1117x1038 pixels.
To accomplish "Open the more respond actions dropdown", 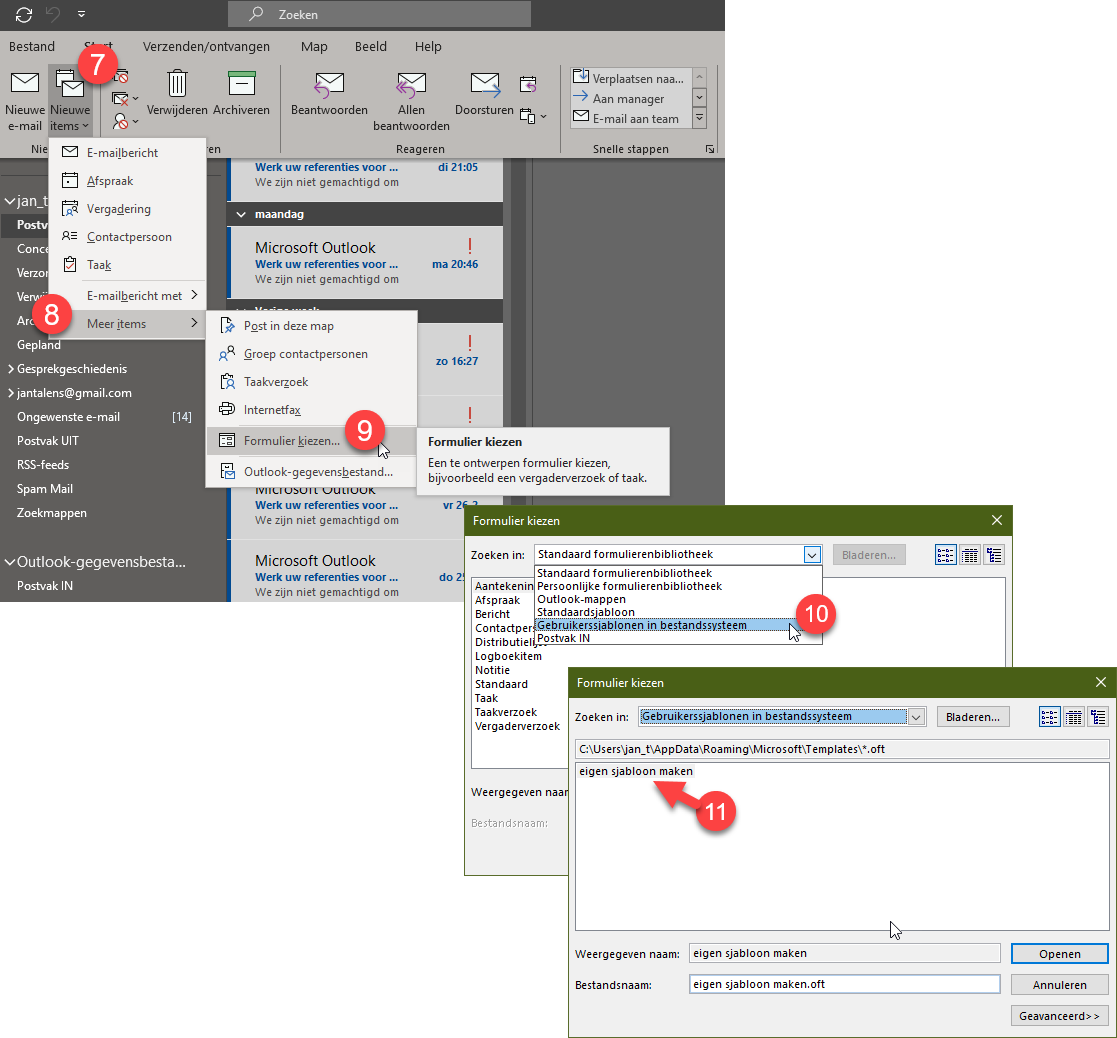I will point(532,115).
